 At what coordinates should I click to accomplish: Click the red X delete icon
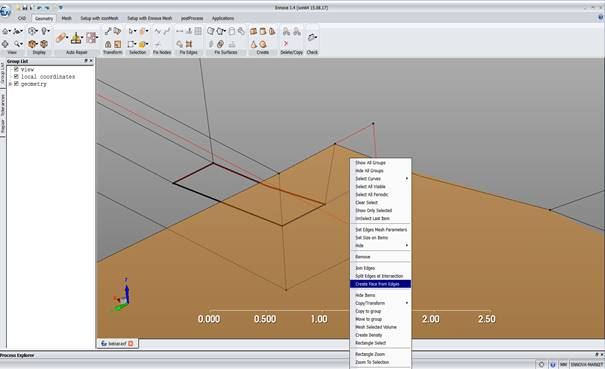point(286,44)
